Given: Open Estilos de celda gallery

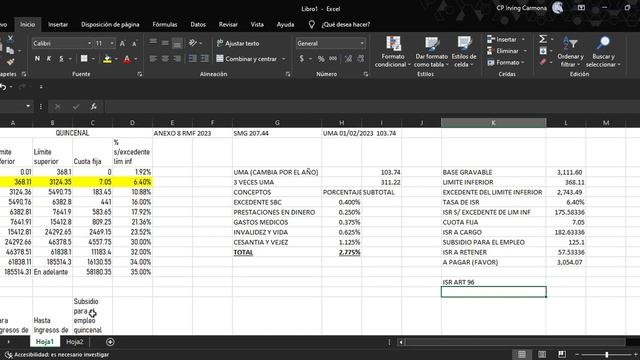Looking at the screenshot, I should [x=464, y=52].
